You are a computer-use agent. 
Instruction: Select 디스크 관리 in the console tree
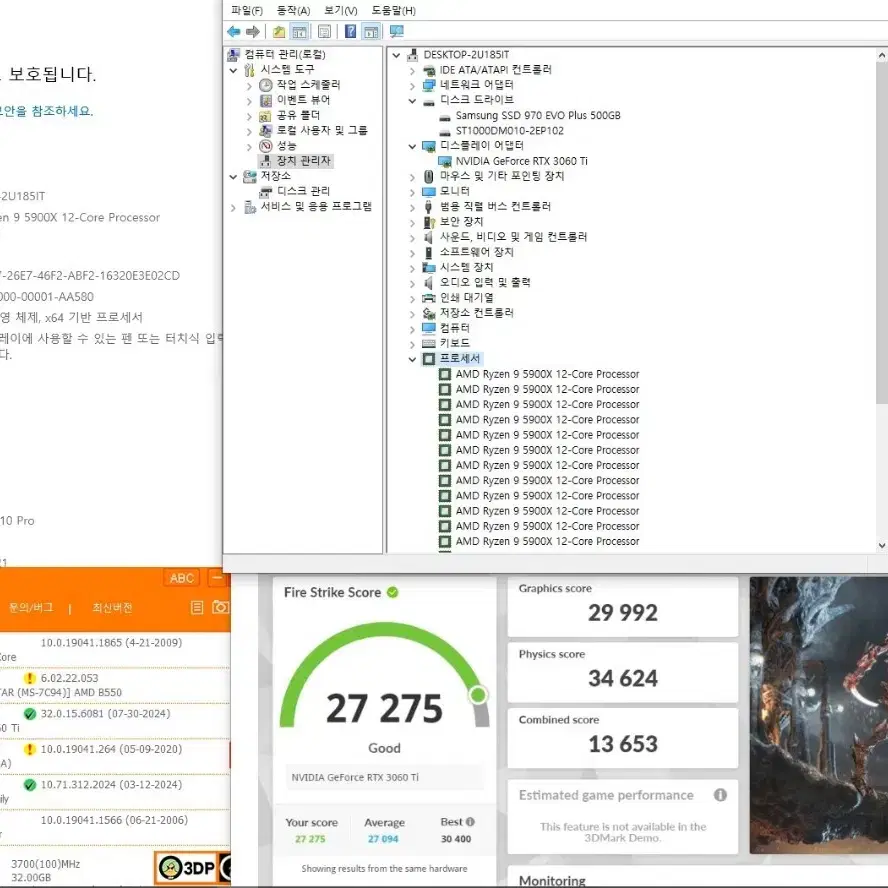[304, 191]
